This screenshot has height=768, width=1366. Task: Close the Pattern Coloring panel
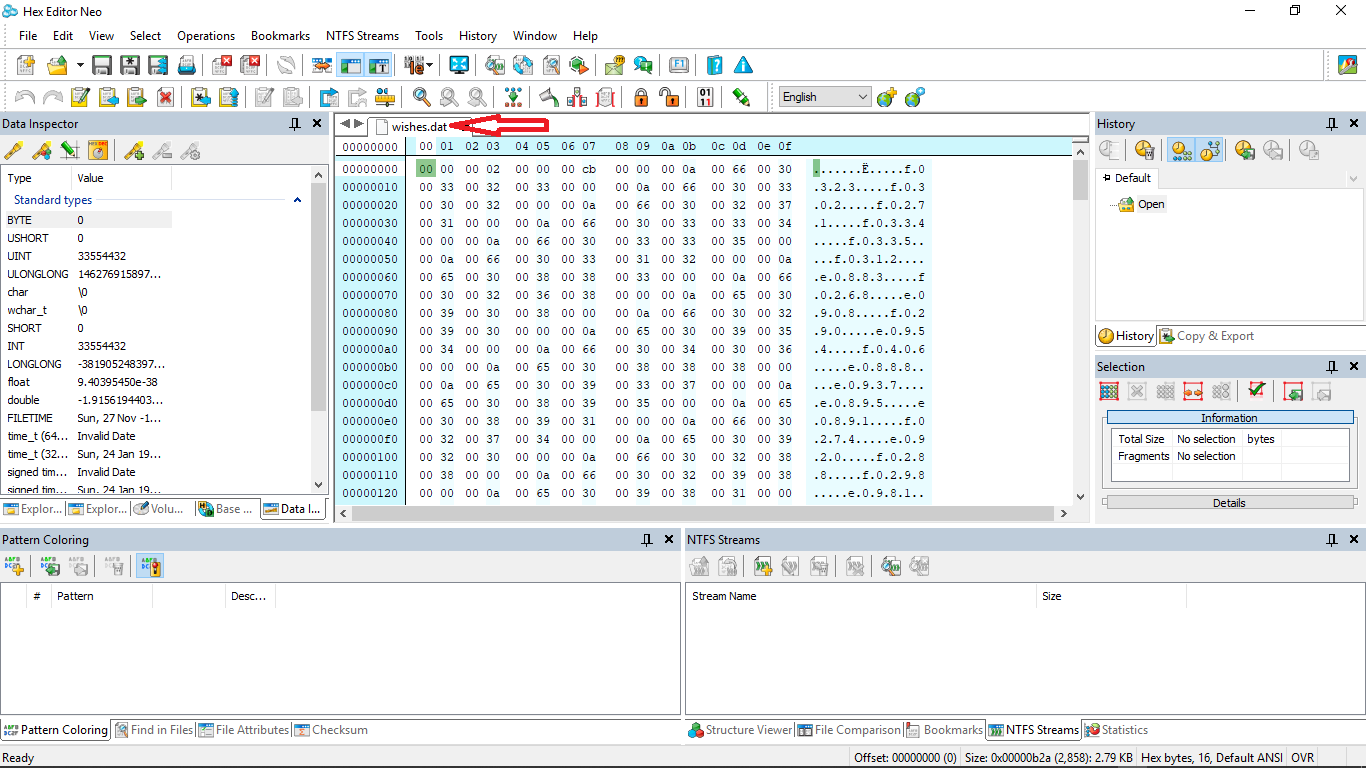tap(670, 539)
